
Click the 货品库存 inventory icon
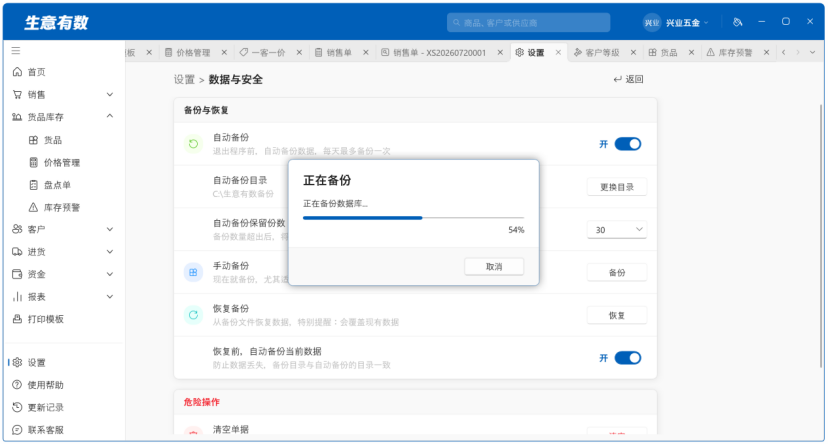[17, 117]
